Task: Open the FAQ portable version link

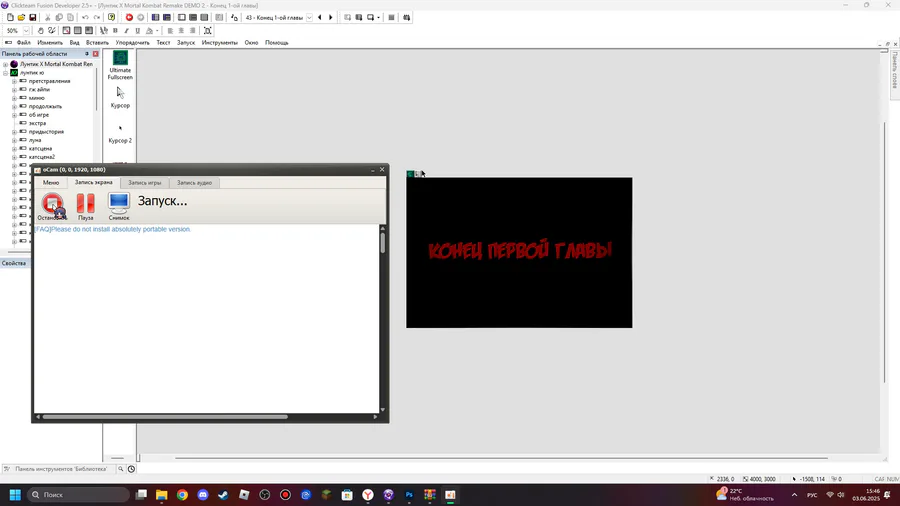Action: [x=112, y=229]
